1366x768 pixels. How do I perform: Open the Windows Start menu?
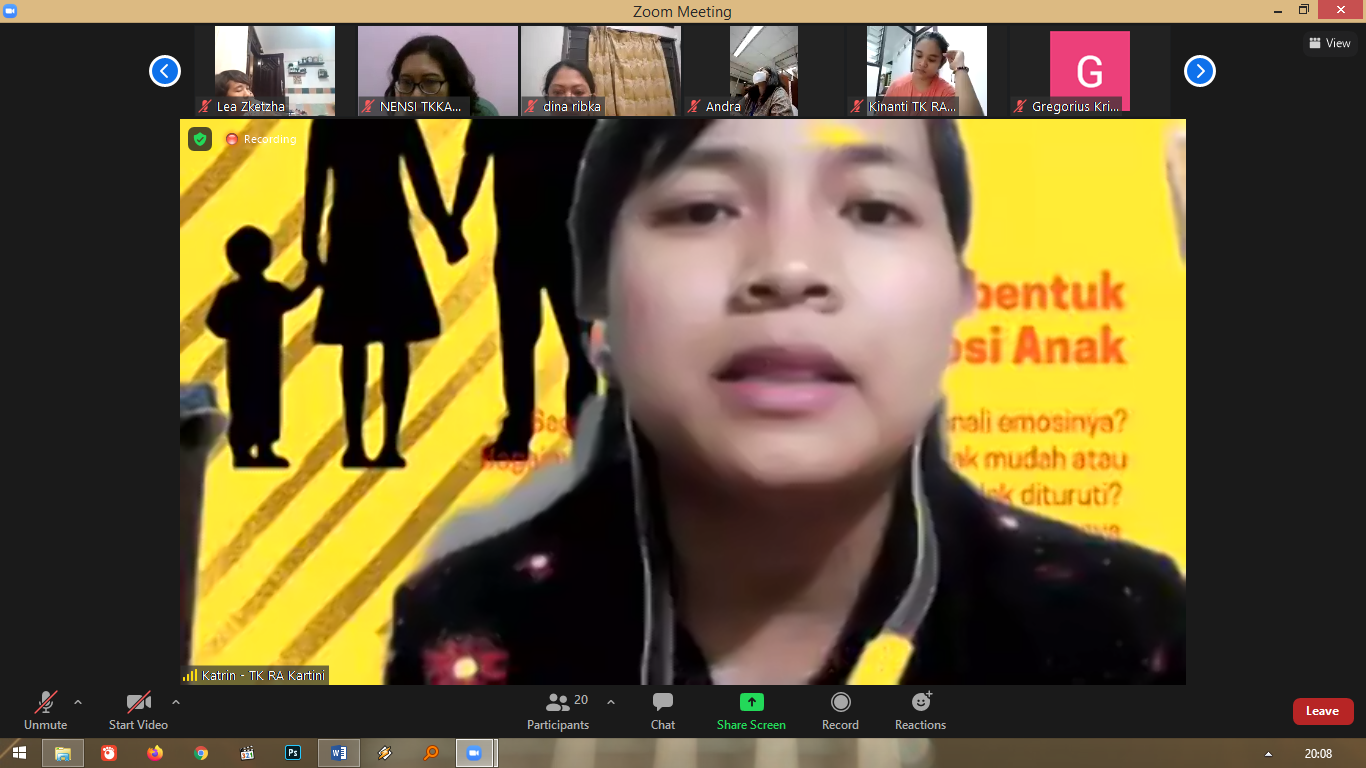[x=19, y=753]
